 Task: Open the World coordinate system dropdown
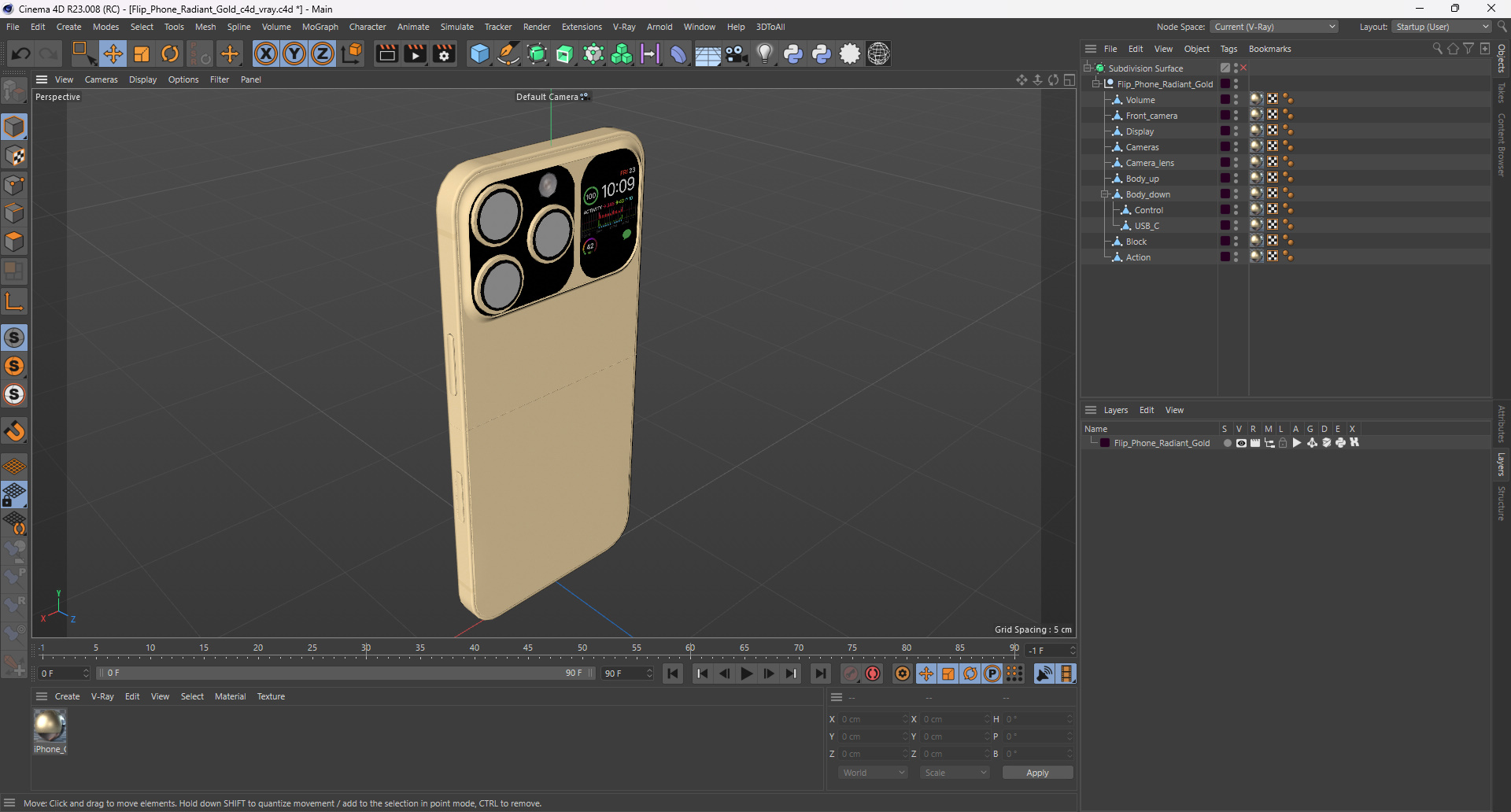pyautogui.click(x=874, y=773)
